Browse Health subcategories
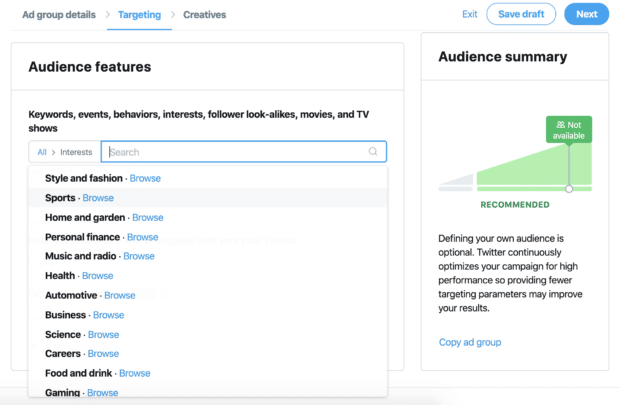Screen dimensions: 620x405 (98, 276)
